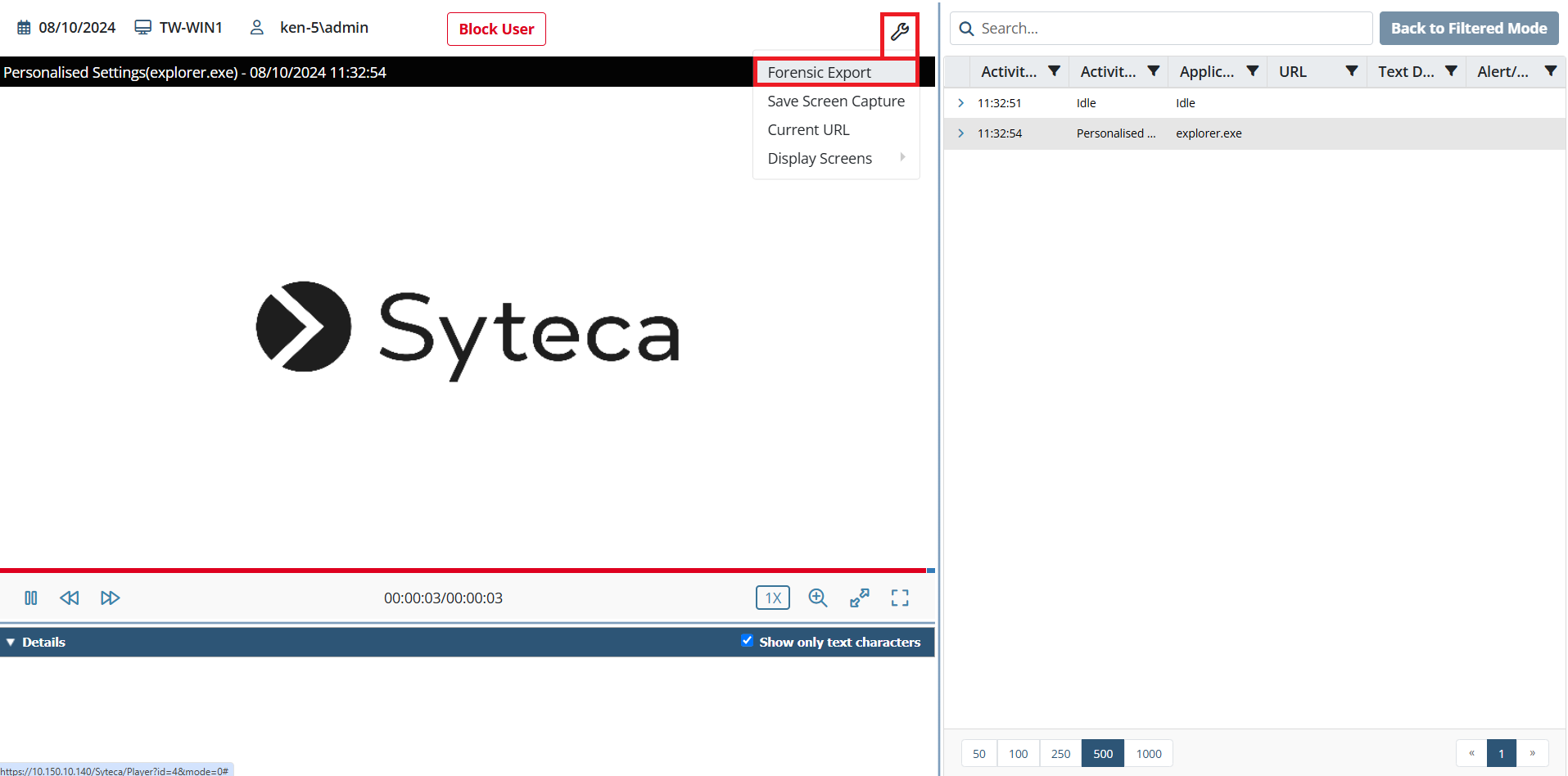1568x776 pixels.
Task: Go to previous page arrow
Action: [x=1471, y=753]
